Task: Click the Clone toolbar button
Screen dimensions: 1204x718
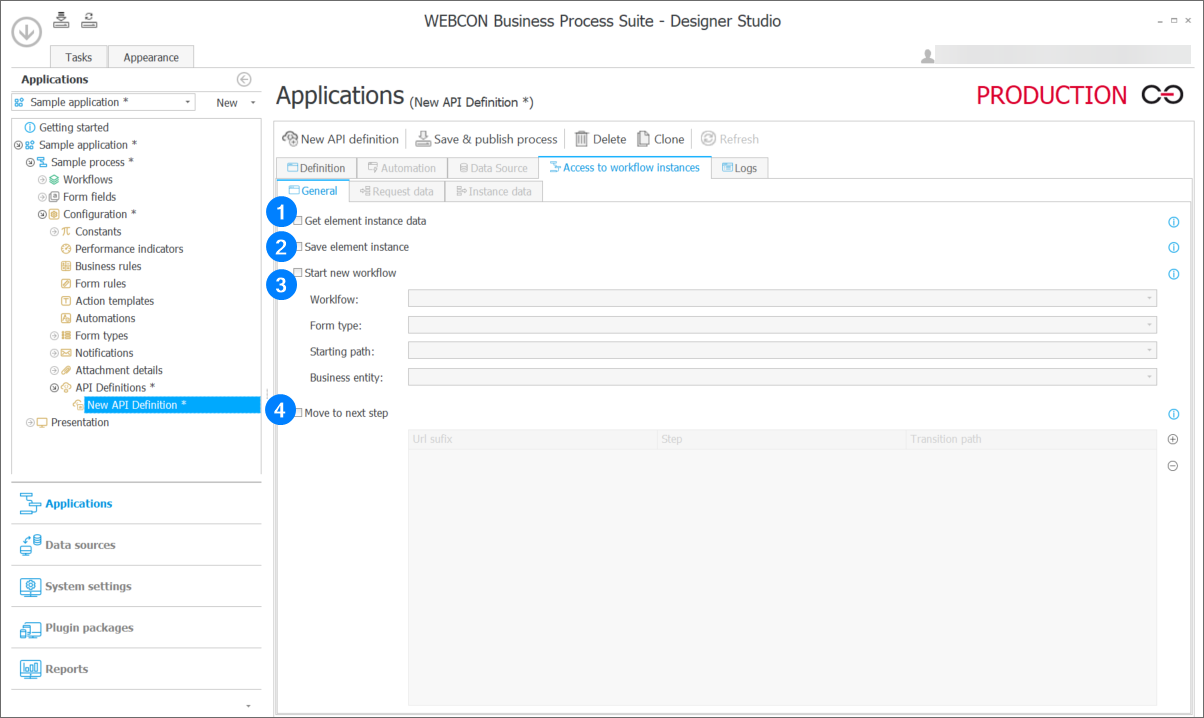Action: (660, 139)
